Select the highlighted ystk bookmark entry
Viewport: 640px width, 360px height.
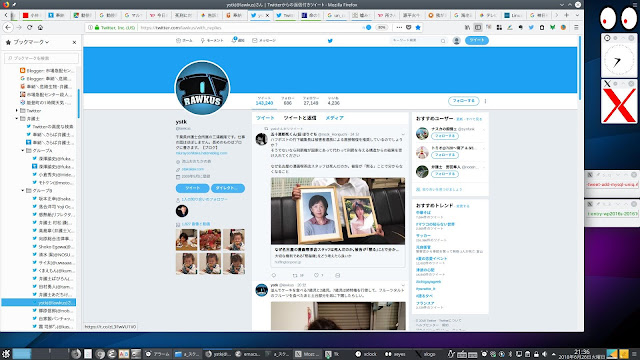[39, 302]
